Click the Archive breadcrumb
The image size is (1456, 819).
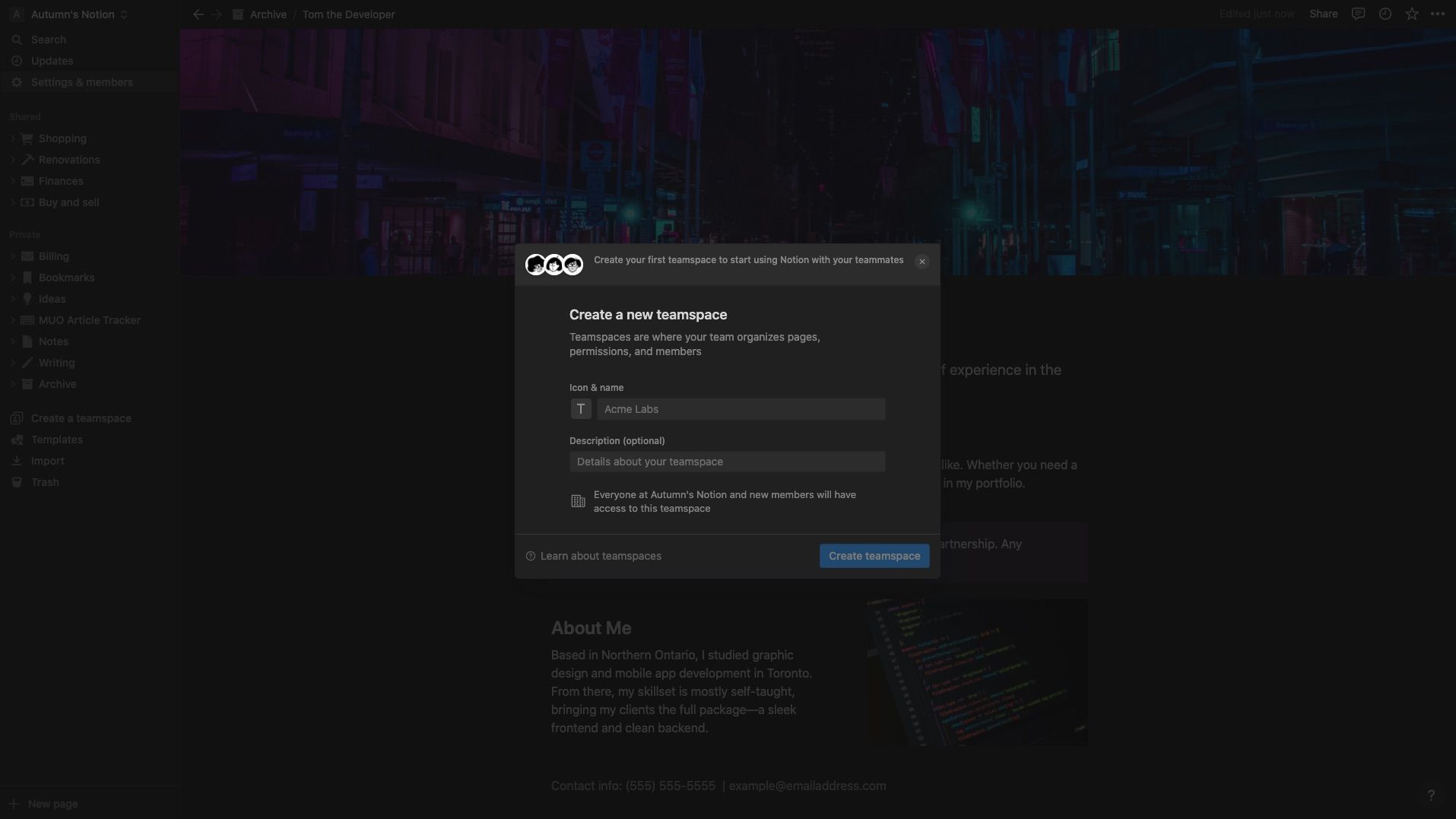[260, 14]
